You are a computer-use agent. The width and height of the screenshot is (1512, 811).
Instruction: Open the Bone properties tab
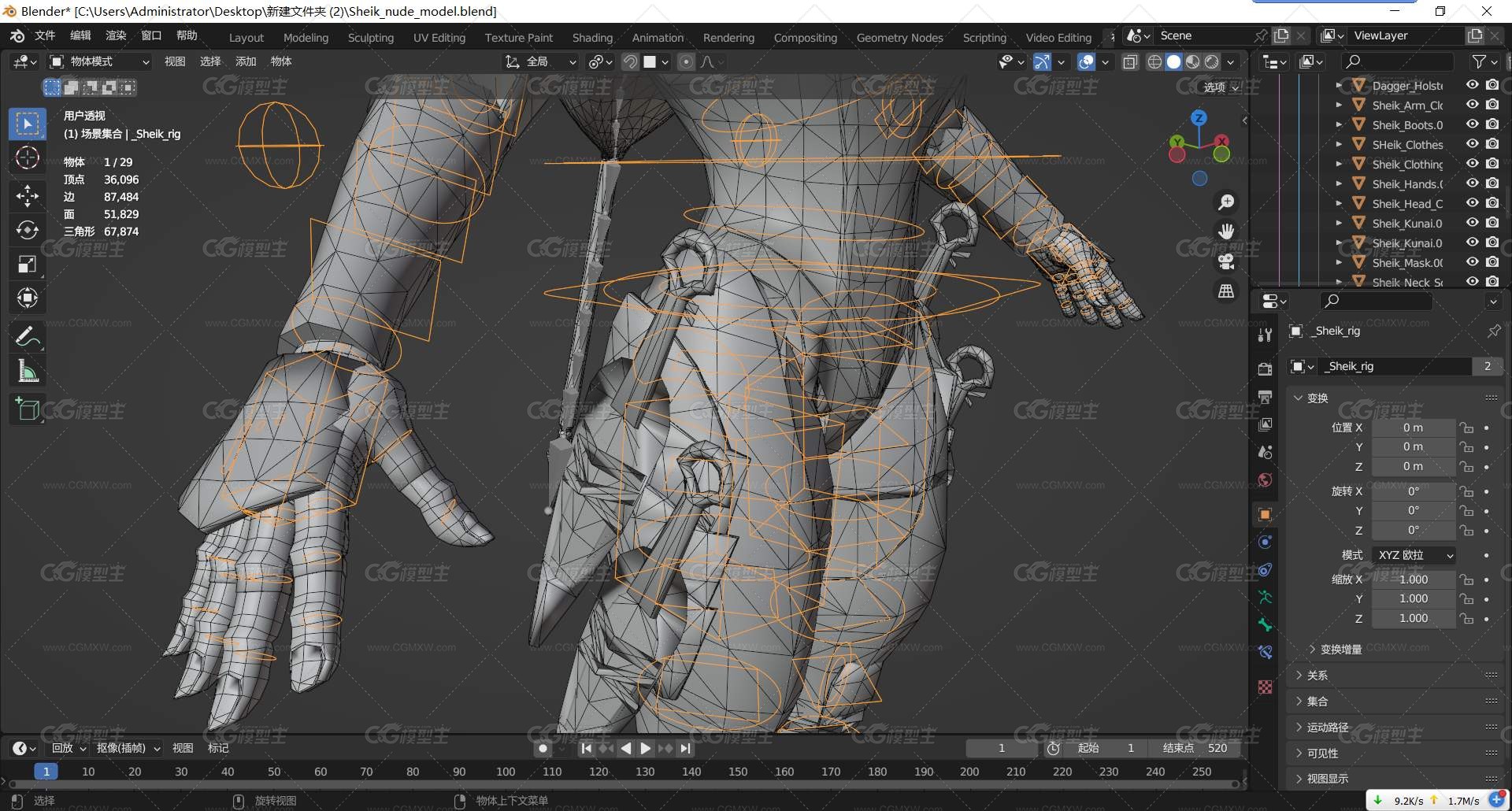point(1265,625)
